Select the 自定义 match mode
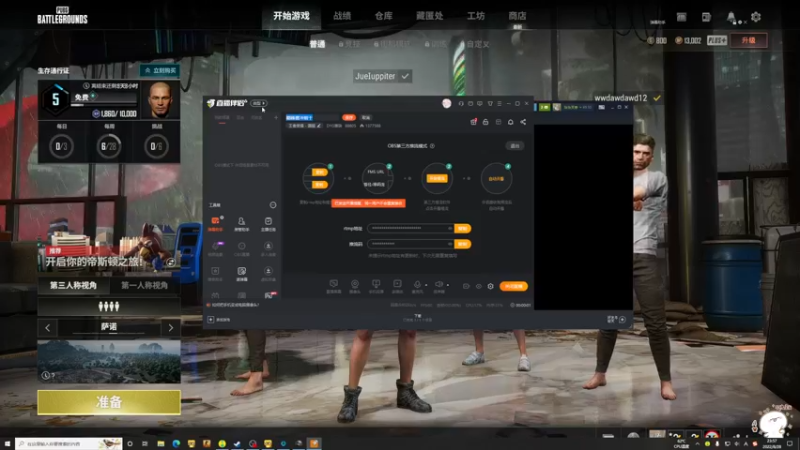Viewport: 800px width, 450px height. coord(478,44)
